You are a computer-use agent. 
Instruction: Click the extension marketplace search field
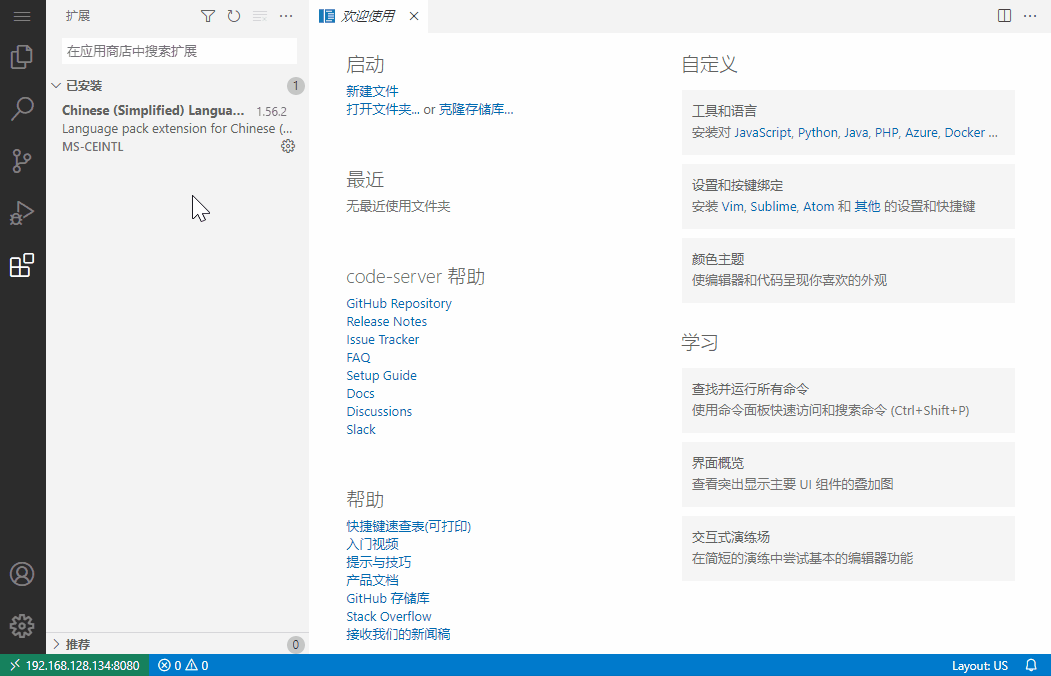pos(178,50)
